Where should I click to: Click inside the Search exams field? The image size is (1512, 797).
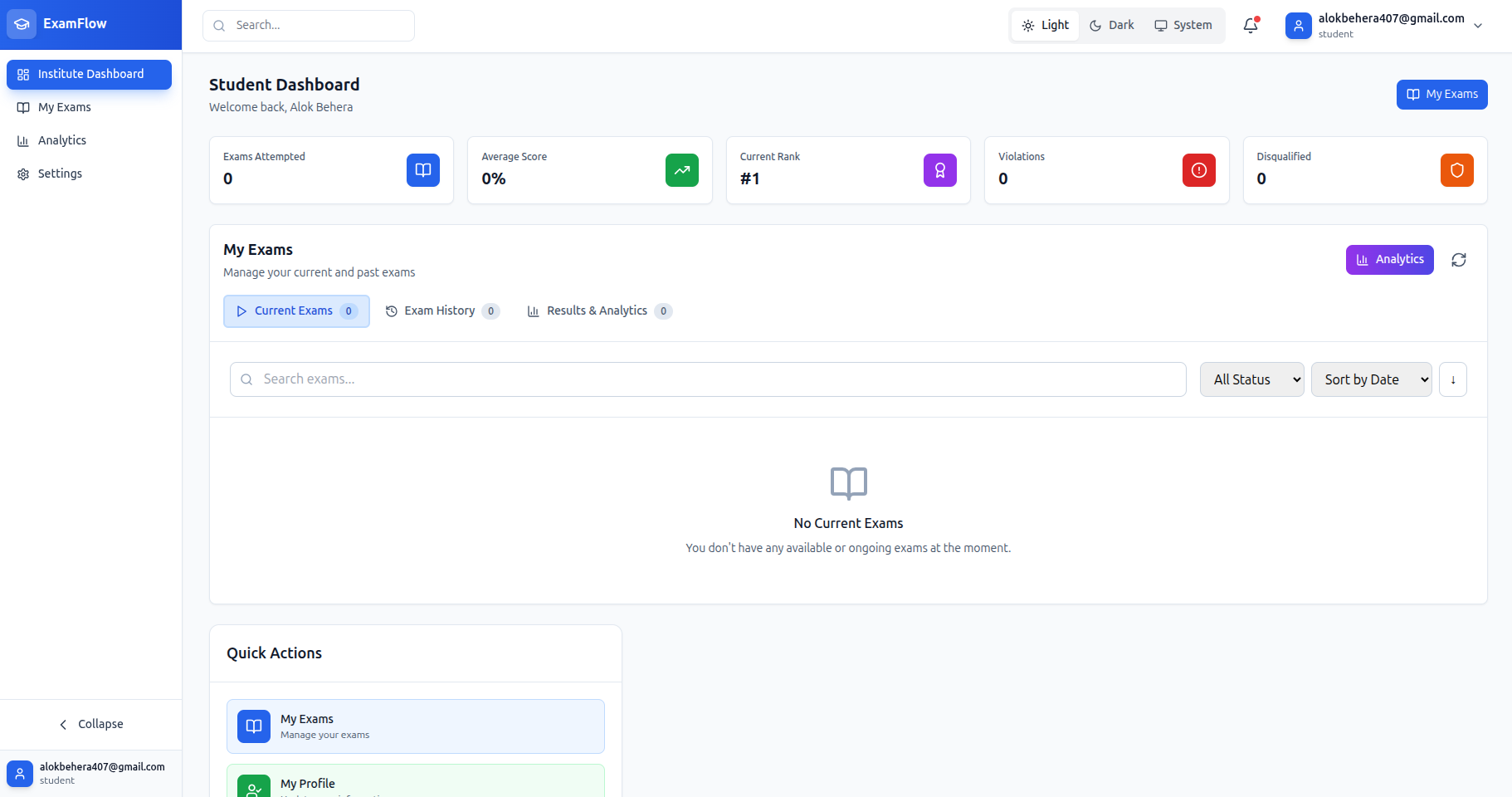[707, 379]
